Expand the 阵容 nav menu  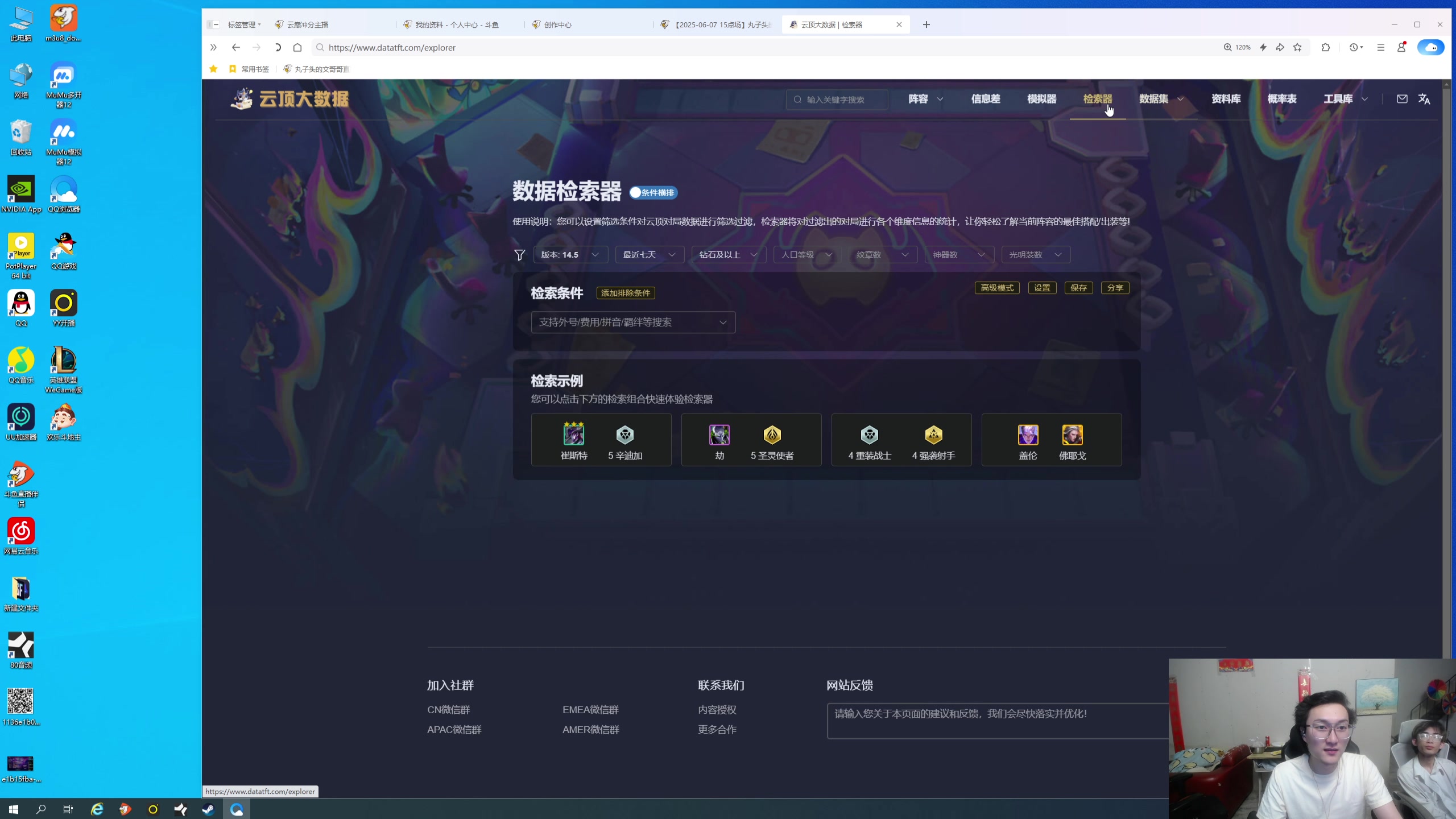925,99
